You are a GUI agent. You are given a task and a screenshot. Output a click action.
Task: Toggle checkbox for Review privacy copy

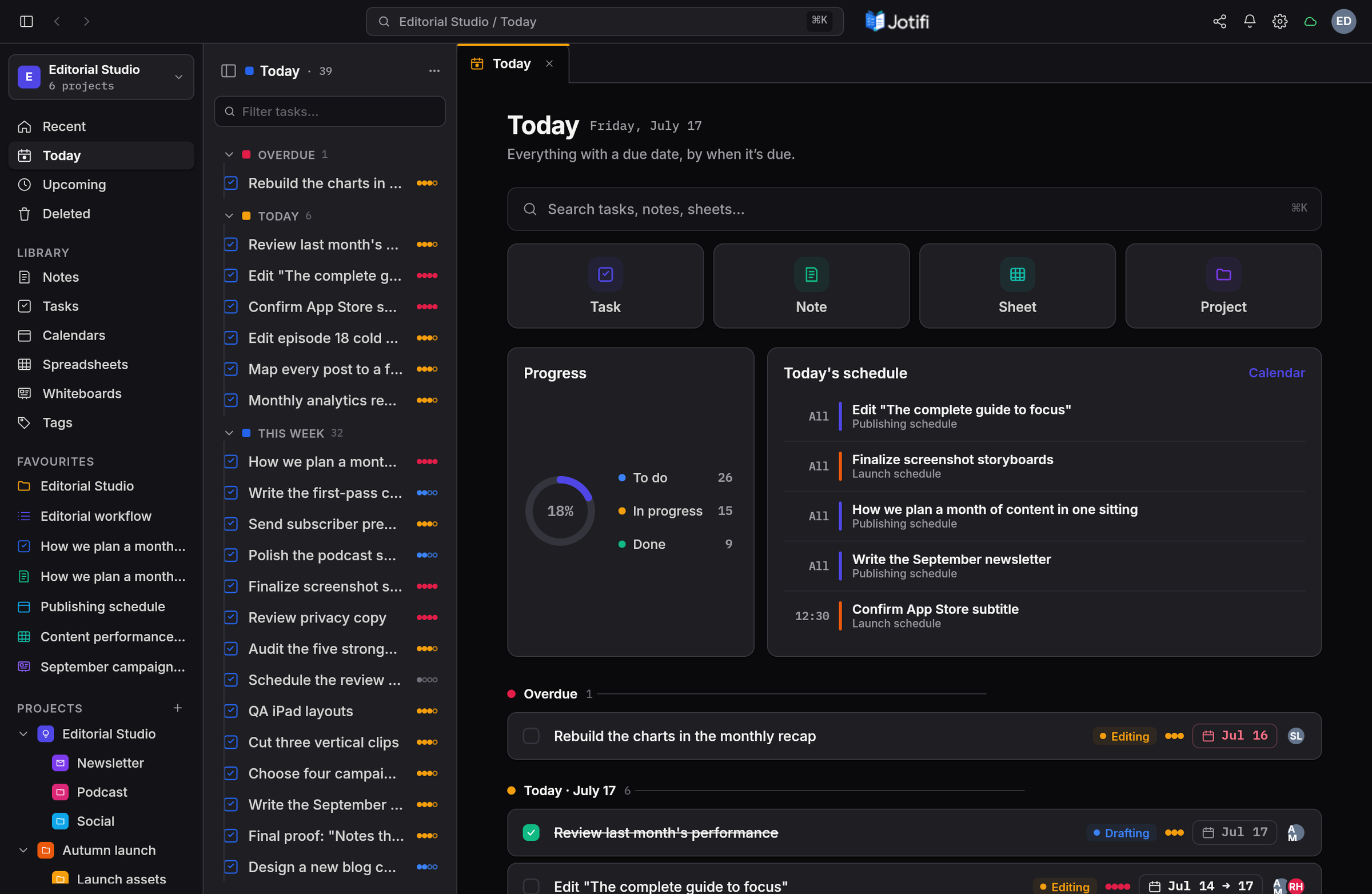pyautogui.click(x=231, y=617)
